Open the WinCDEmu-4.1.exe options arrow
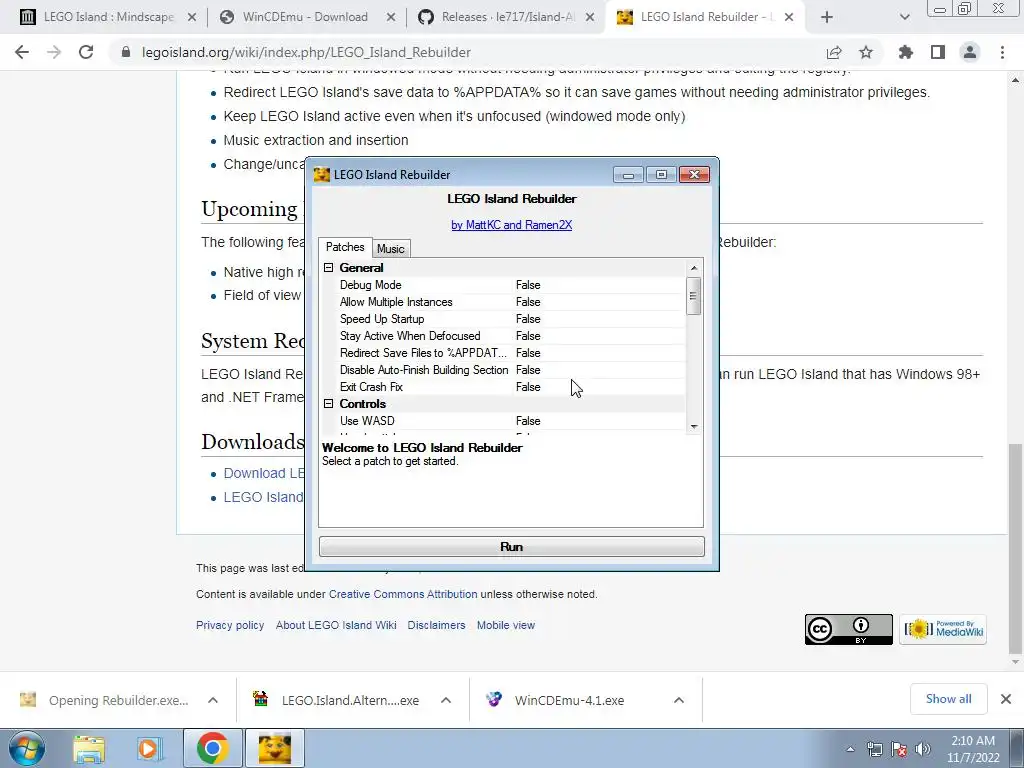Screen dimensions: 1024x768 [679, 700]
